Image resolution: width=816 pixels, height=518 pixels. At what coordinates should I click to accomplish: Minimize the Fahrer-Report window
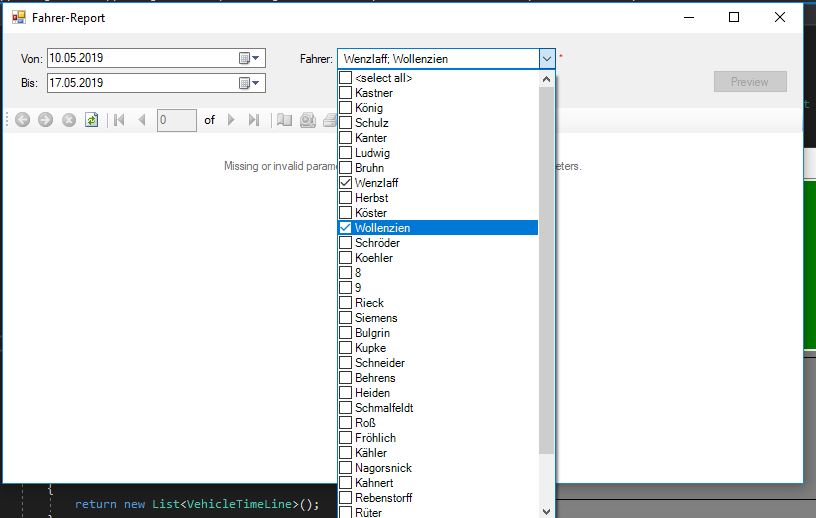pyautogui.click(x=689, y=17)
